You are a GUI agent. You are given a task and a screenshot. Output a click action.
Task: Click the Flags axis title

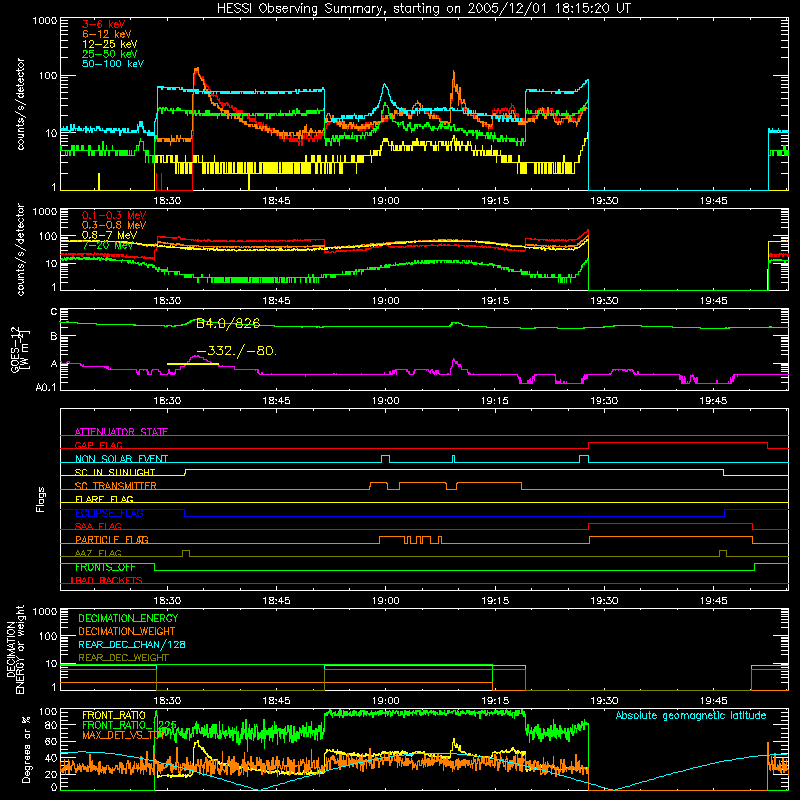point(40,499)
